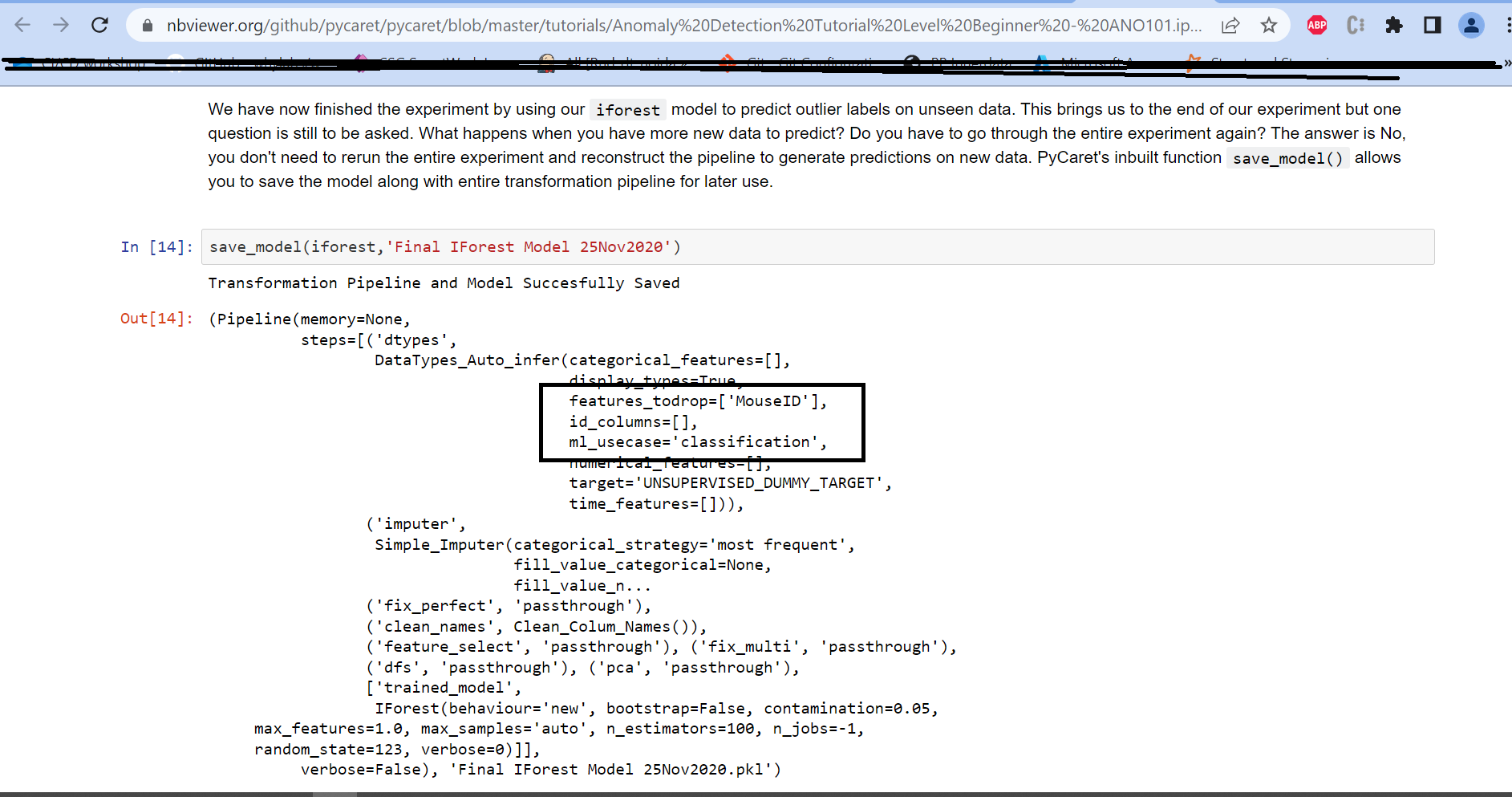Reload the current page
The height and width of the screenshot is (797, 1512).
pos(99,25)
